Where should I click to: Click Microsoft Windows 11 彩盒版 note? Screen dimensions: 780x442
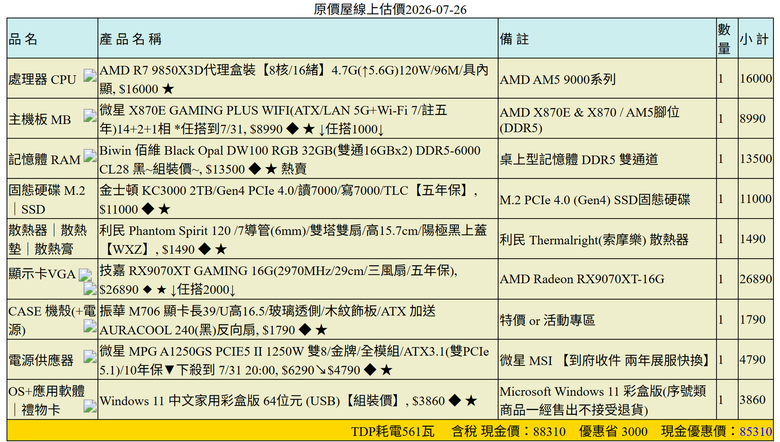[603, 400]
